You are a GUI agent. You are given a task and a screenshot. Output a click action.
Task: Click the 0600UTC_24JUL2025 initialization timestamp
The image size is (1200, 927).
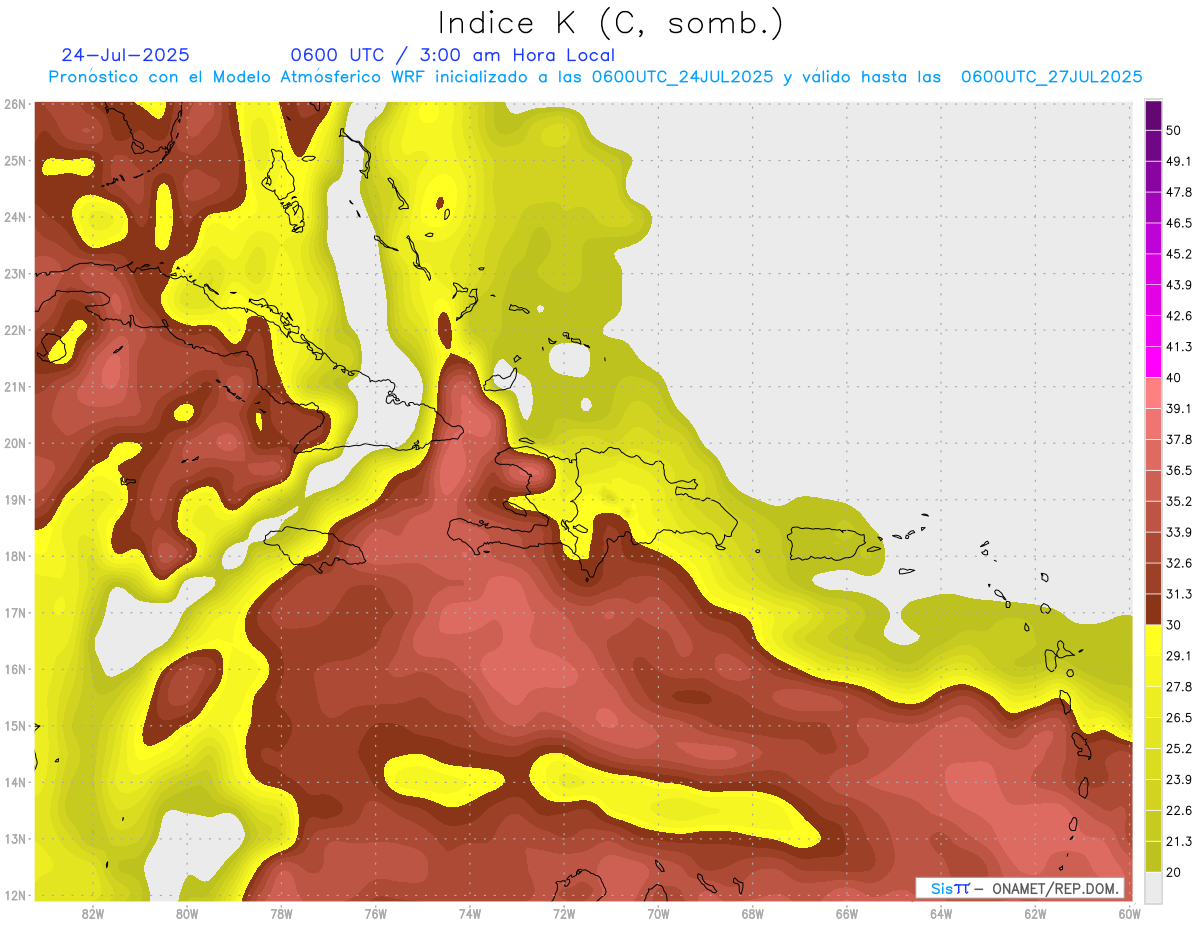(x=682, y=77)
